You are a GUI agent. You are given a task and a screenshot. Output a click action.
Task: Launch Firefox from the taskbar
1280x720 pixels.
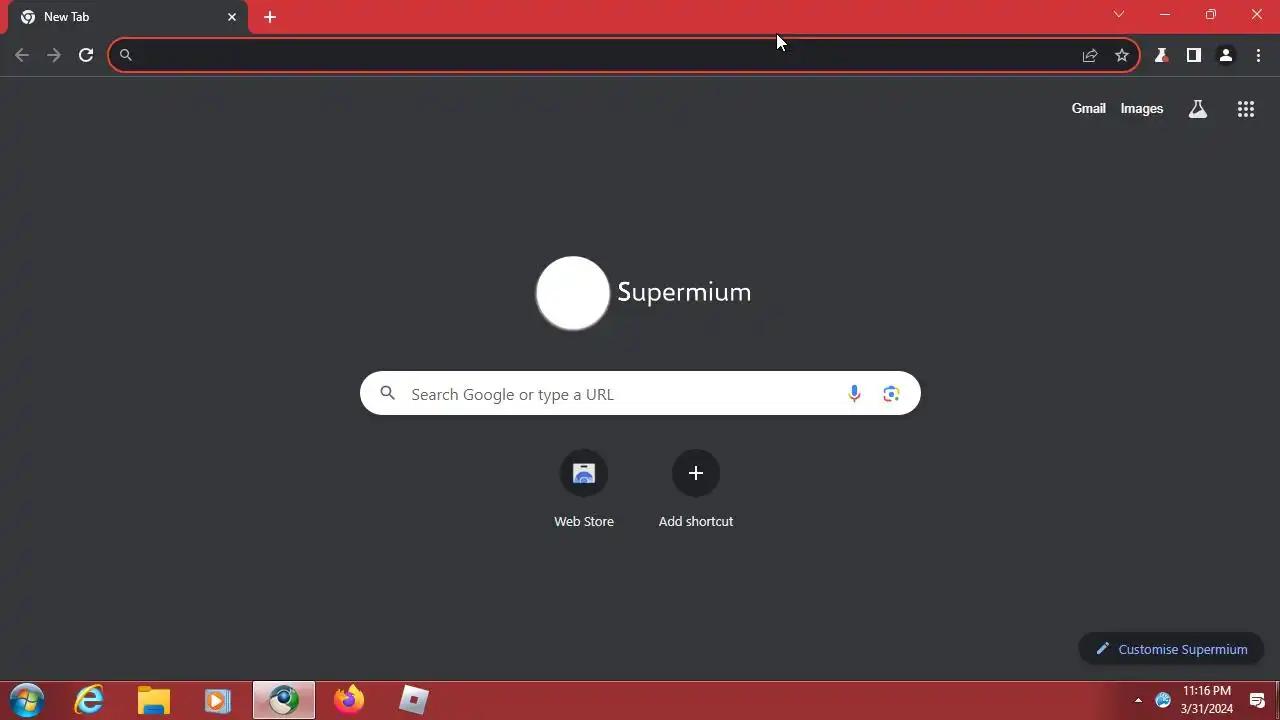349,700
